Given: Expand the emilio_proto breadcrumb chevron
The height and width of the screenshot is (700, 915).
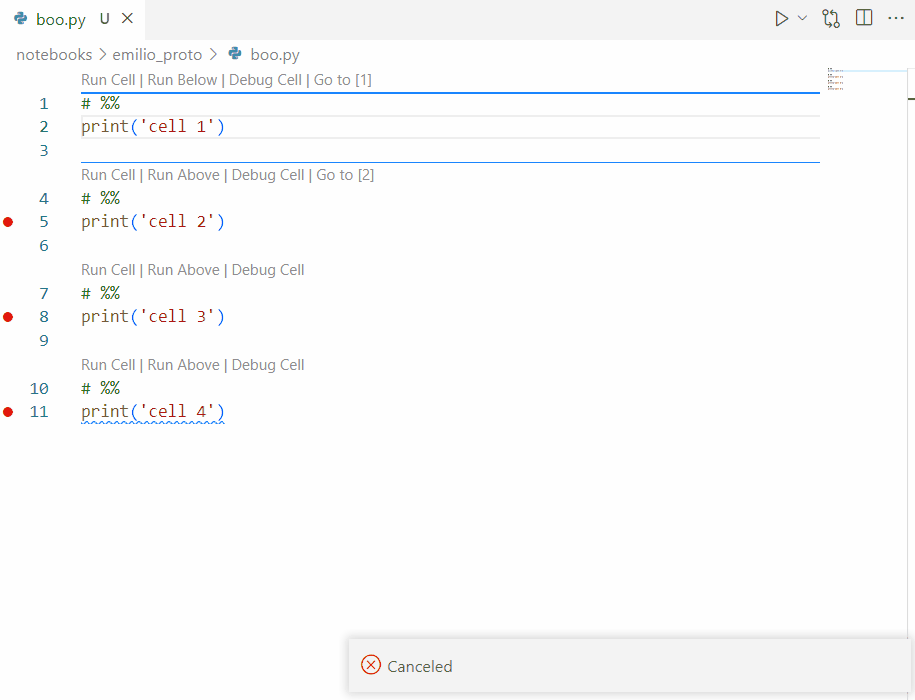Looking at the screenshot, I should click(212, 55).
